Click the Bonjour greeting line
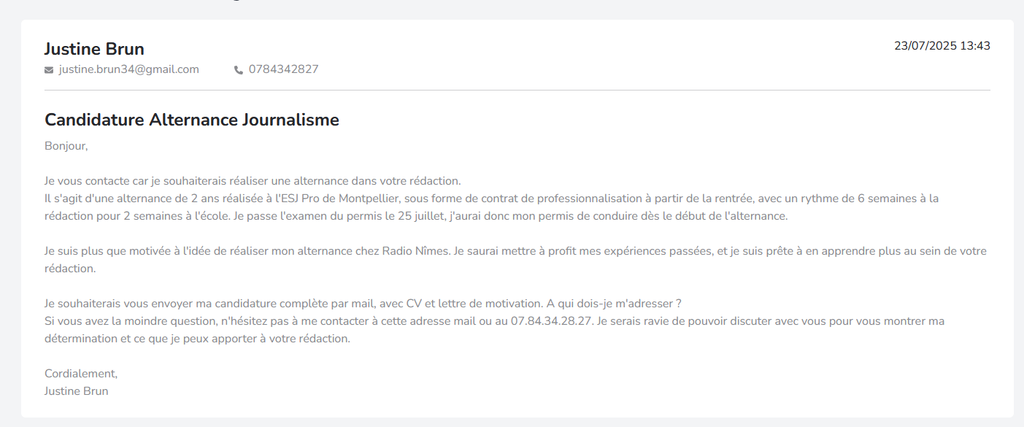 pyautogui.click(x=66, y=146)
